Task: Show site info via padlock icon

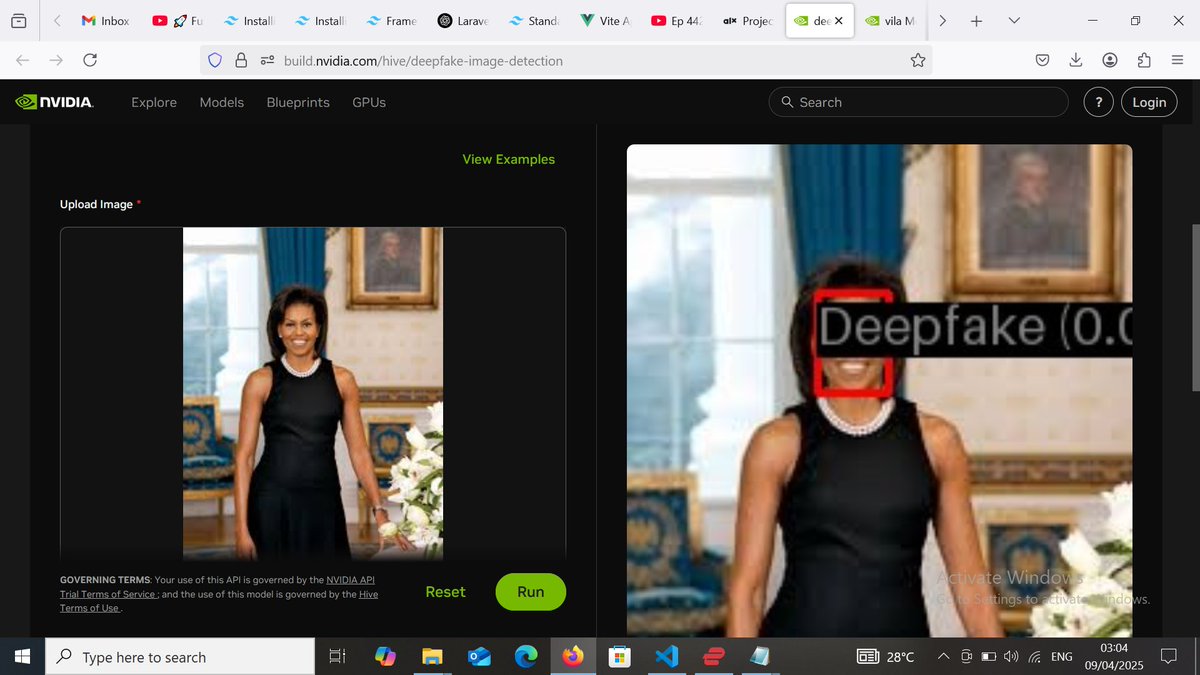Action: point(241,61)
